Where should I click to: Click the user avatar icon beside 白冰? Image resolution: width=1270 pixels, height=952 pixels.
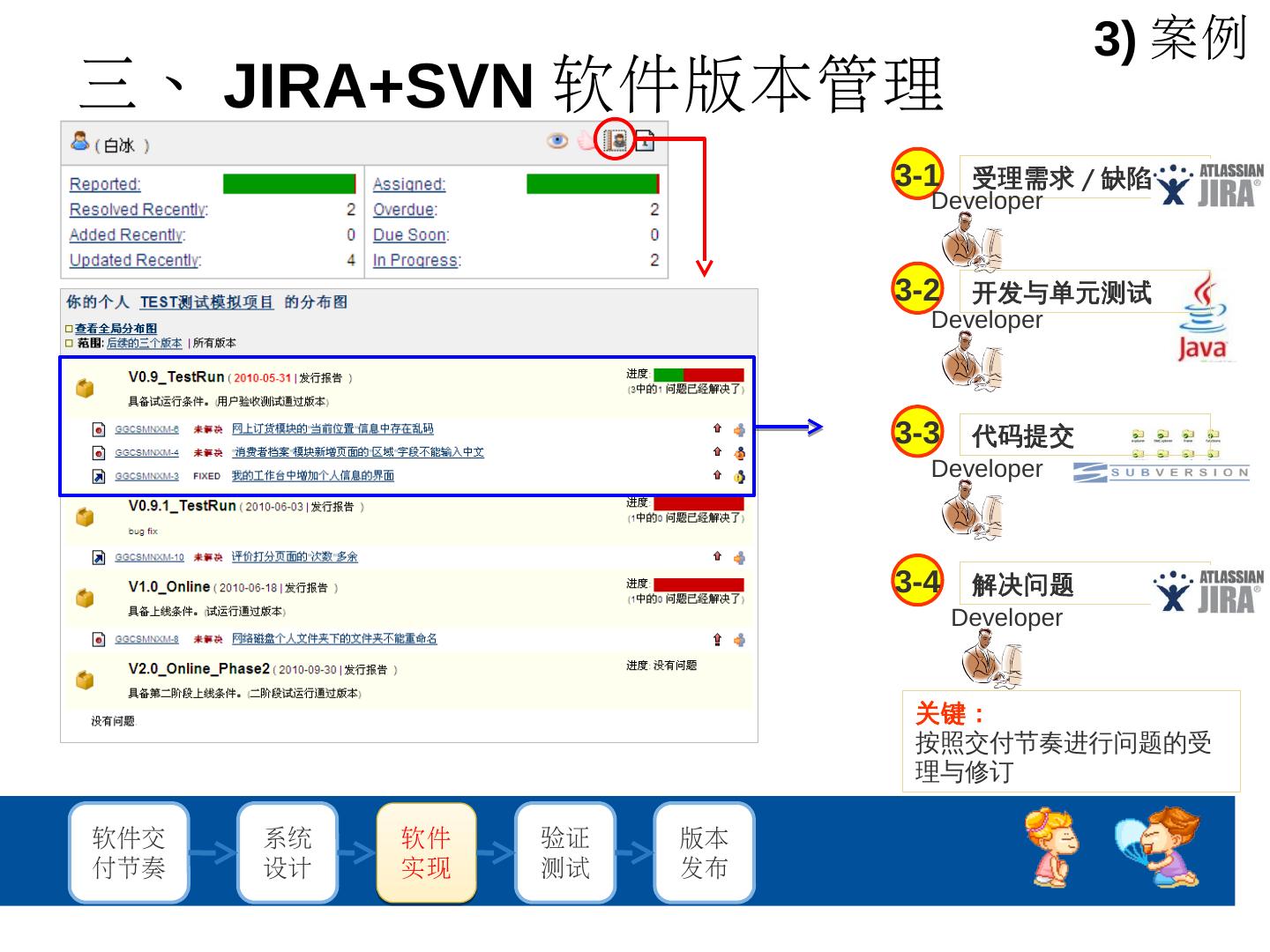(80, 141)
